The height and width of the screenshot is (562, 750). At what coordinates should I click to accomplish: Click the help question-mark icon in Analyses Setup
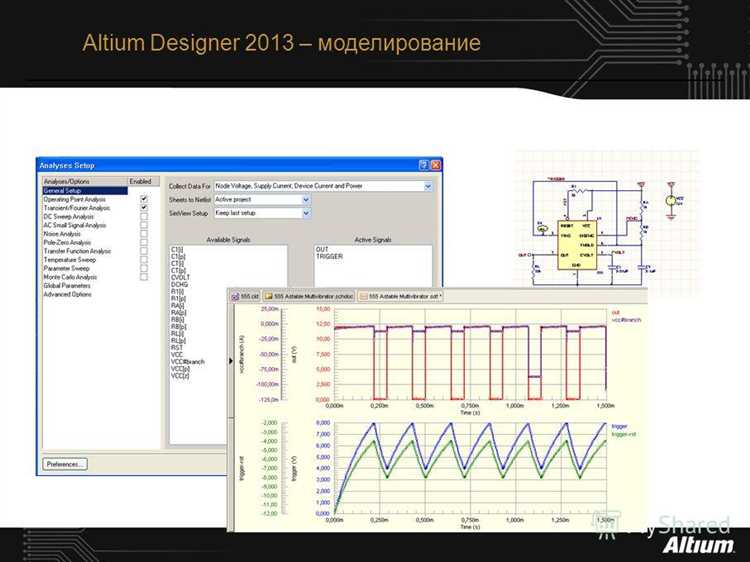click(x=423, y=165)
